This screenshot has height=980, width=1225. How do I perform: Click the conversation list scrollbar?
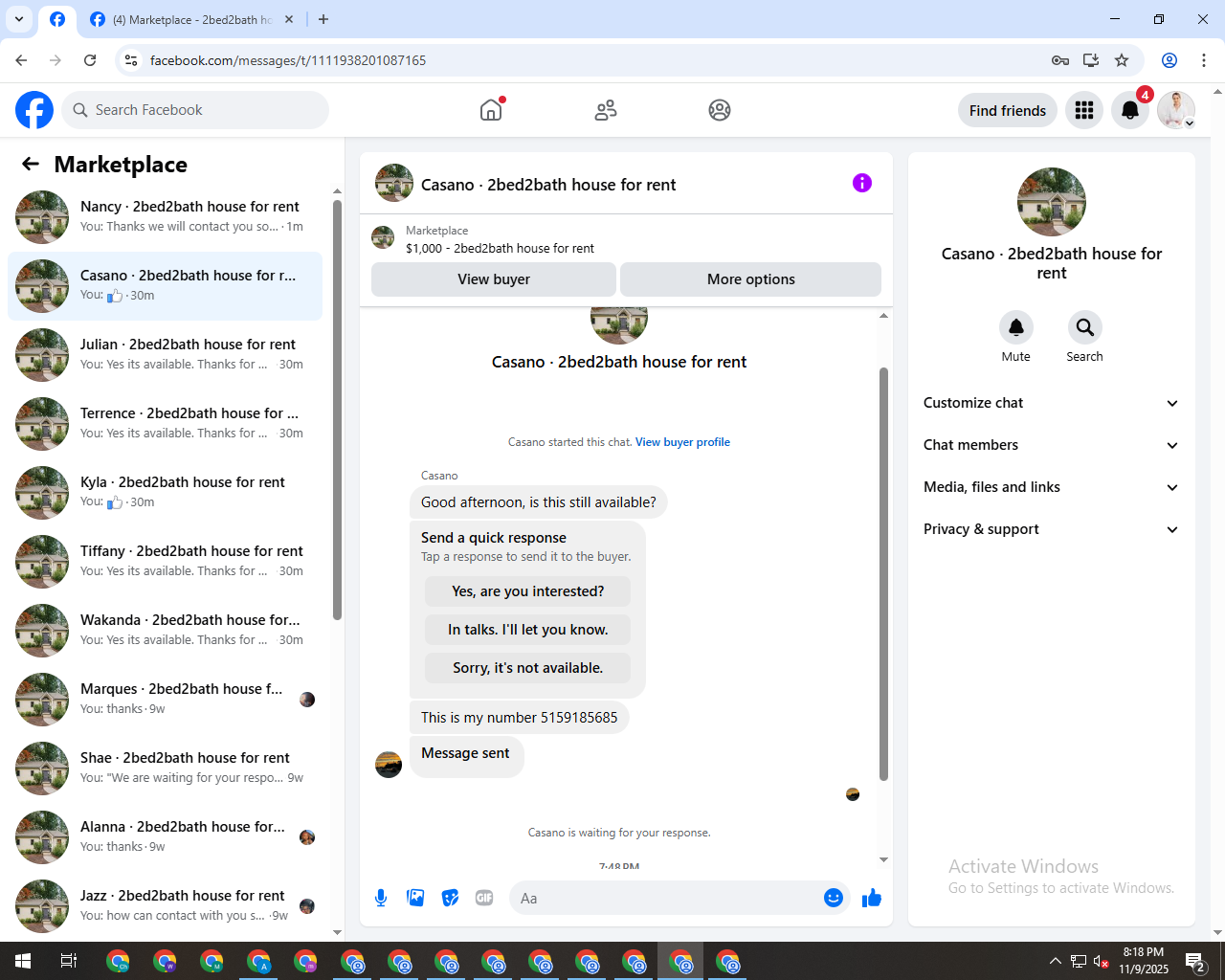337,410
